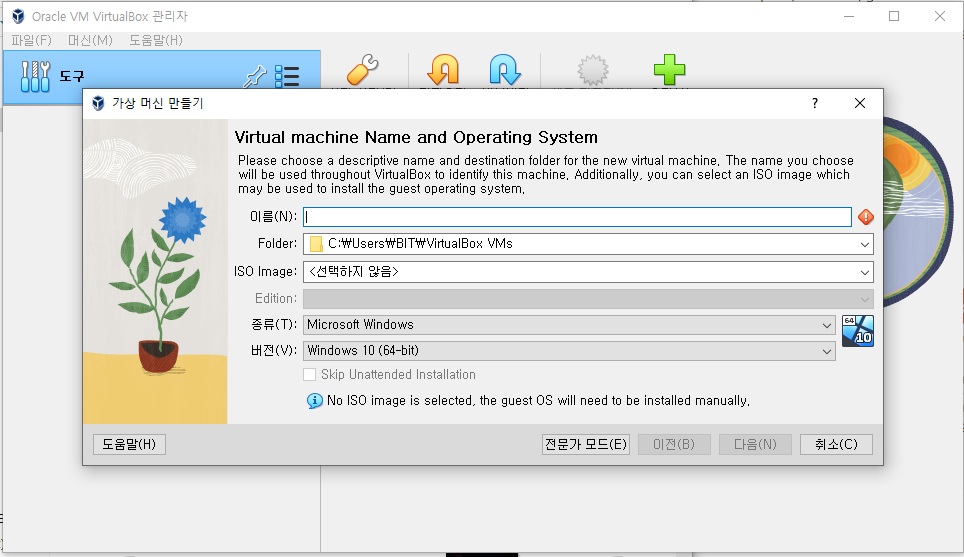Click the 'Virtual machine Name and Operating System' heading
Image resolution: width=964 pixels, height=557 pixels.
[416, 137]
